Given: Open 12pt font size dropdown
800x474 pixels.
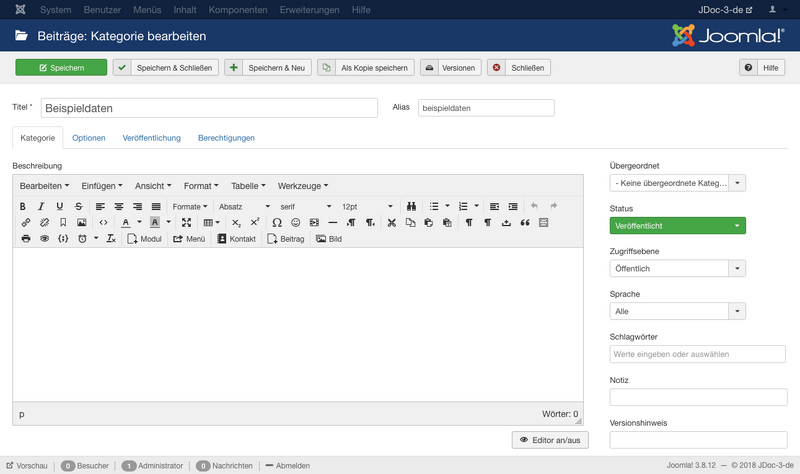Looking at the screenshot, I should [x=367, y=206].
